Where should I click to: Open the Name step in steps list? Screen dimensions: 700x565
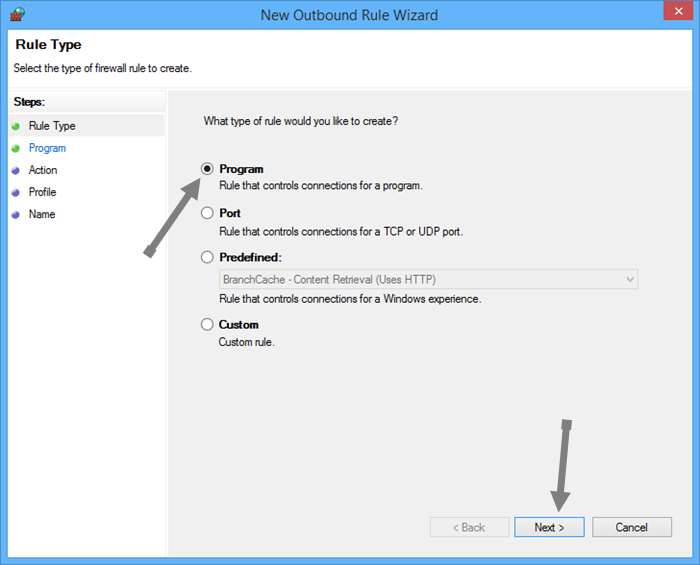click(42, 214)
